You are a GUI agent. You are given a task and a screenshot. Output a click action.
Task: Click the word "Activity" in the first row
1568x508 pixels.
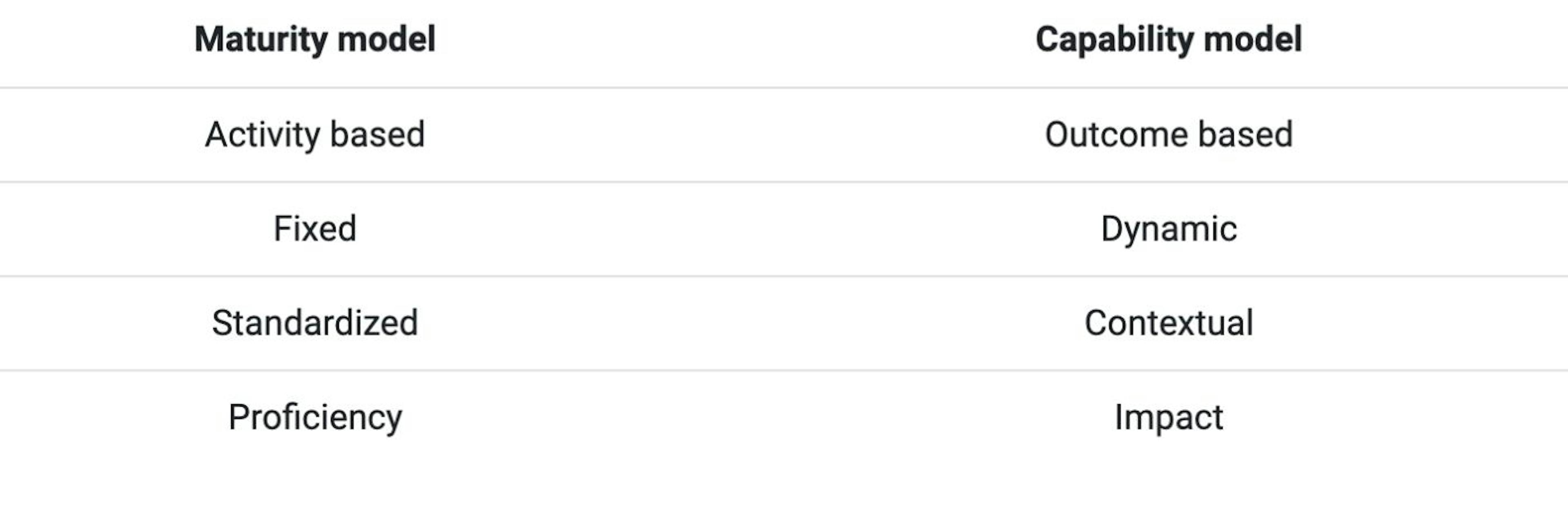(x=262, y=134)
